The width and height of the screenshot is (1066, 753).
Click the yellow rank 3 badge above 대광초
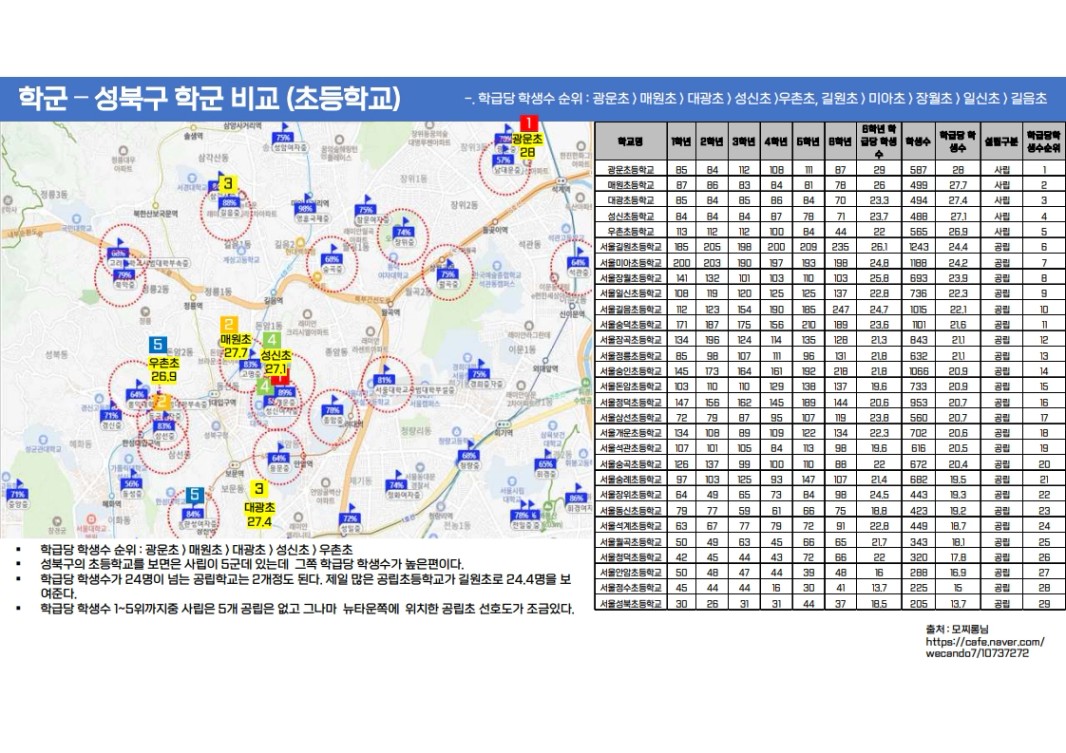tap(259, 489)
